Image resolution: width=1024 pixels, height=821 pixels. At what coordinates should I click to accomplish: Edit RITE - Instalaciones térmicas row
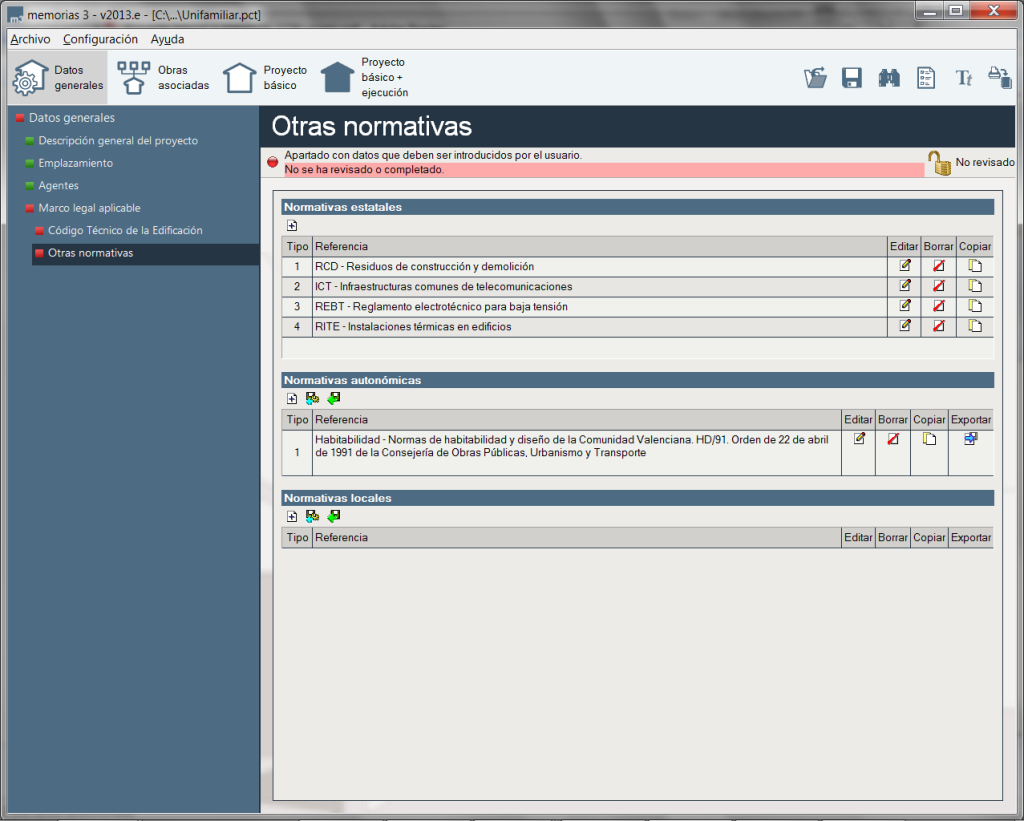[904, 326]
